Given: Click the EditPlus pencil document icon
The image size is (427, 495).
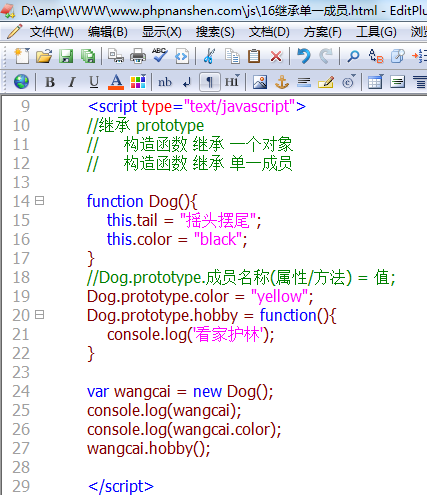Looking at the screenshot, I should point(14,32).
